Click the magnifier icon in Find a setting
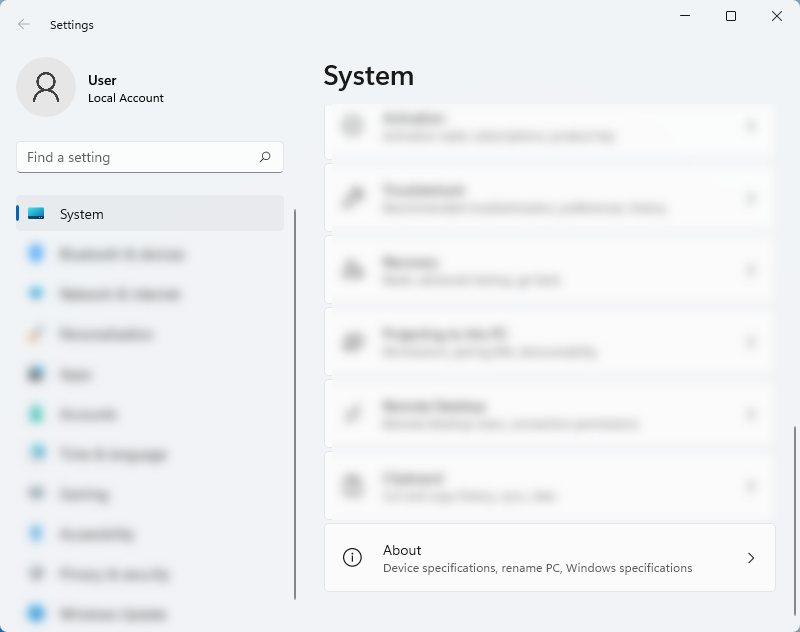Image resolution: width=800 pixels, height=632 pixels. (265, 157)
